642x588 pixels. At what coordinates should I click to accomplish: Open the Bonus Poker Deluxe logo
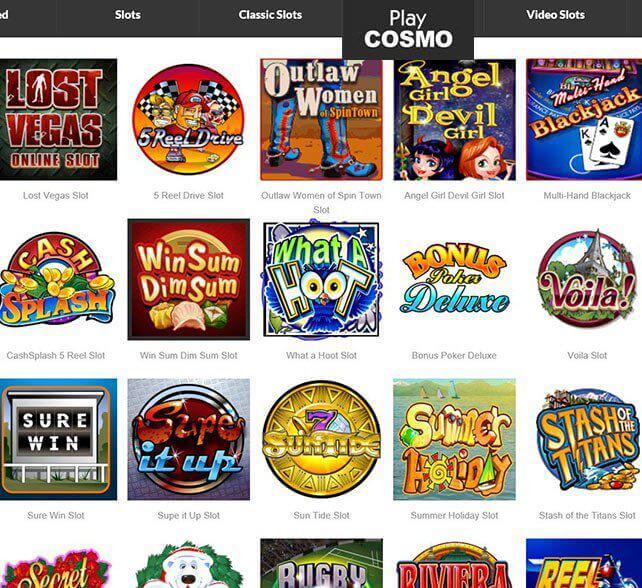(454, 279)
